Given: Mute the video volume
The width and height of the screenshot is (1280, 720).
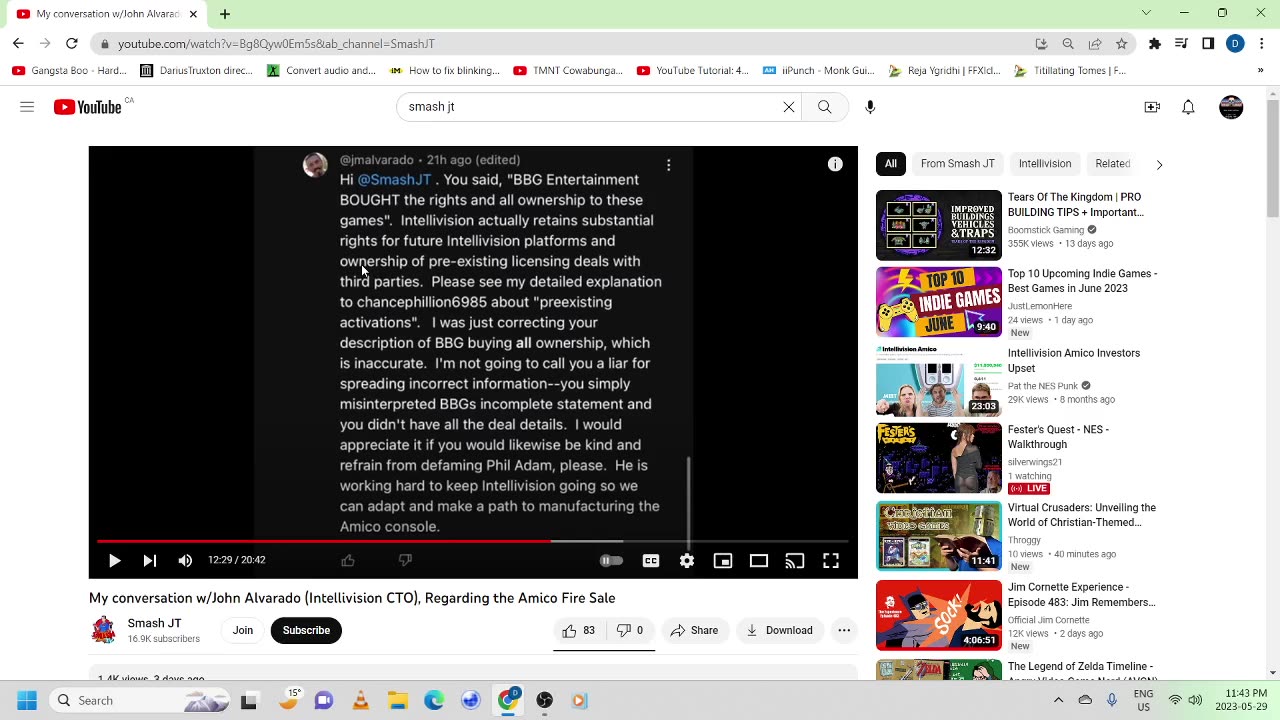Looking at the screenshot, I should 185,561.
